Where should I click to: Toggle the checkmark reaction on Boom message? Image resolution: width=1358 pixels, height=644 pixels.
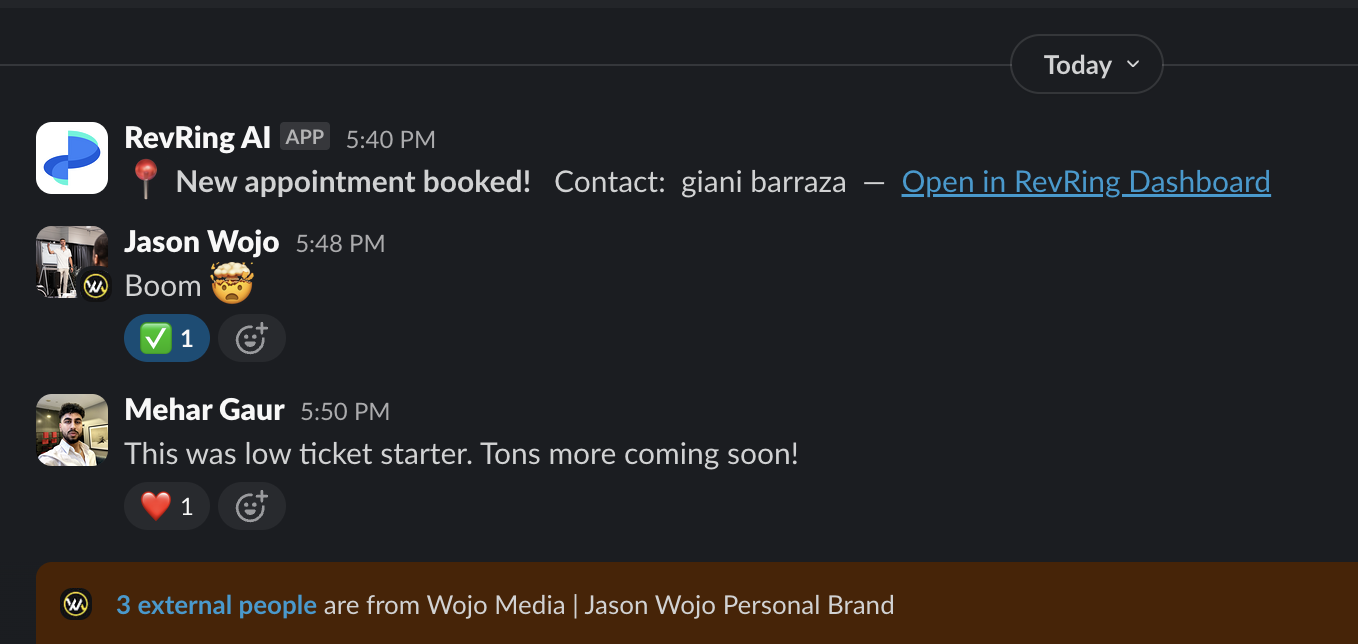point(166,338)
